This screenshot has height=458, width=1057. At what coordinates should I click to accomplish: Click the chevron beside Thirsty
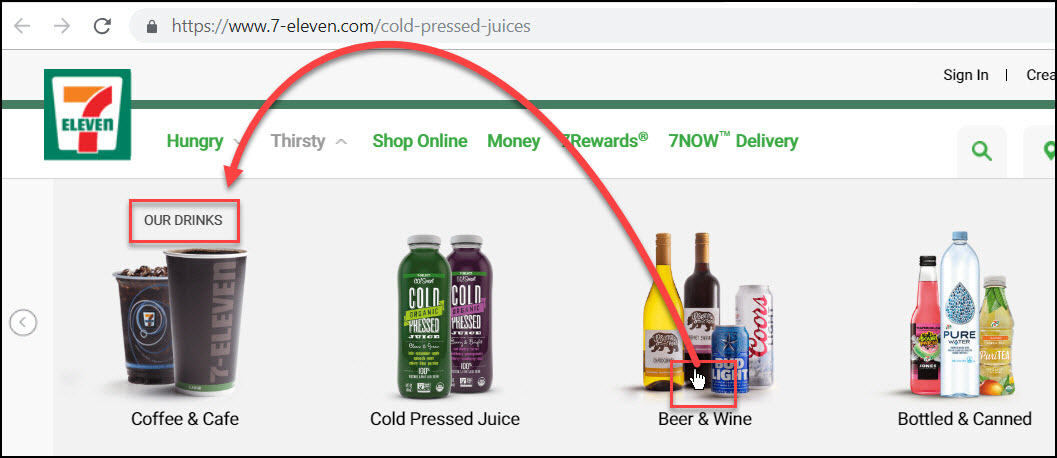(x=341, y=142)
